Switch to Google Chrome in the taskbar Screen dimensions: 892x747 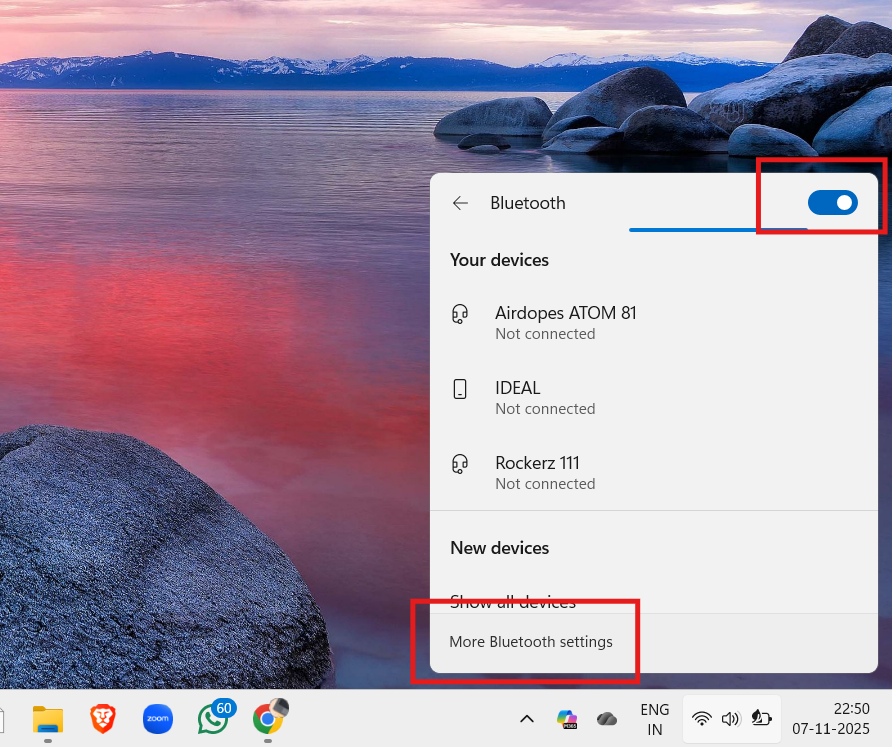(x=268, y=718)
